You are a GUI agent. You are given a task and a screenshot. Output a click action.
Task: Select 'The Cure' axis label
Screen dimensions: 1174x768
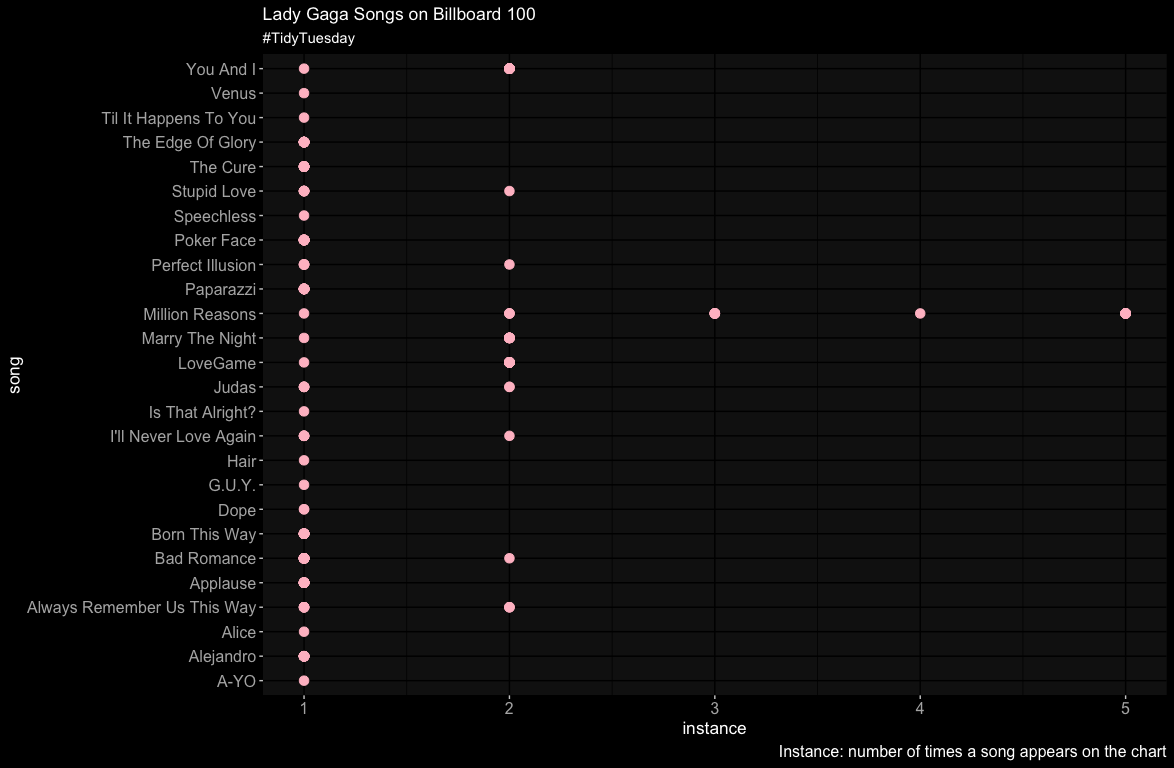click(x=222, y=167)
